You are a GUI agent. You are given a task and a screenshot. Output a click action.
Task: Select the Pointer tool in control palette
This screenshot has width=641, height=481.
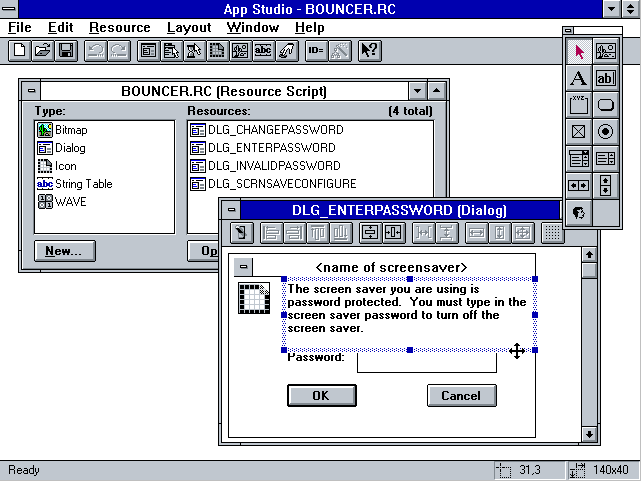(x=578, y=51)
